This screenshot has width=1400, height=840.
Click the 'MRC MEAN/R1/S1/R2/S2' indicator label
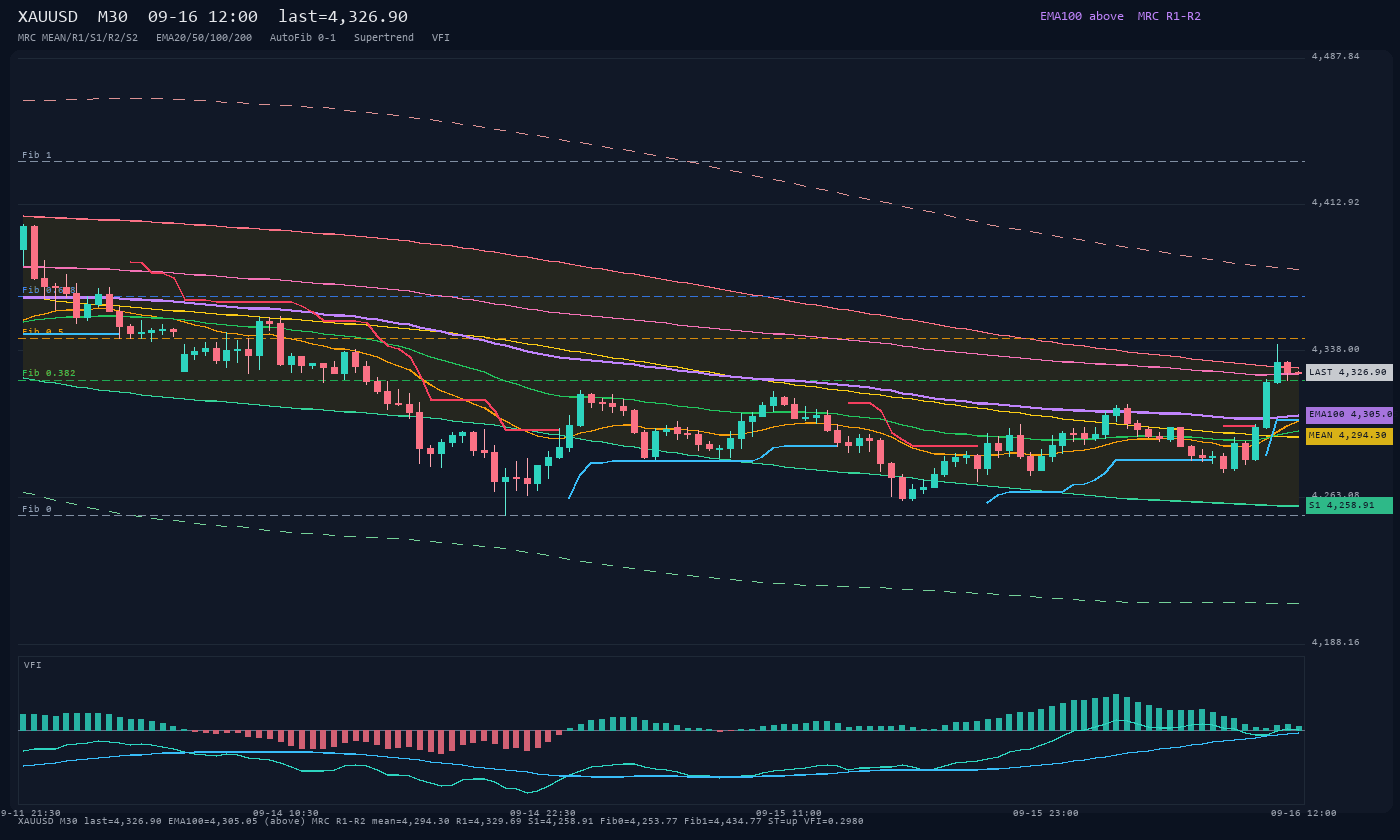[x=78, y=38]
